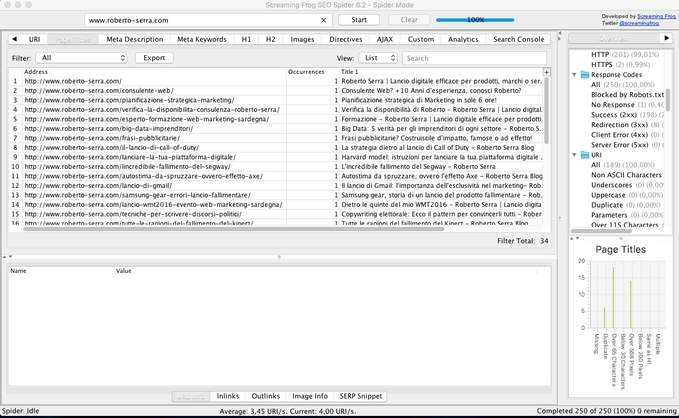
Task: Open the @screamingfrog Twitter link
Action: (x=639, y=23)
